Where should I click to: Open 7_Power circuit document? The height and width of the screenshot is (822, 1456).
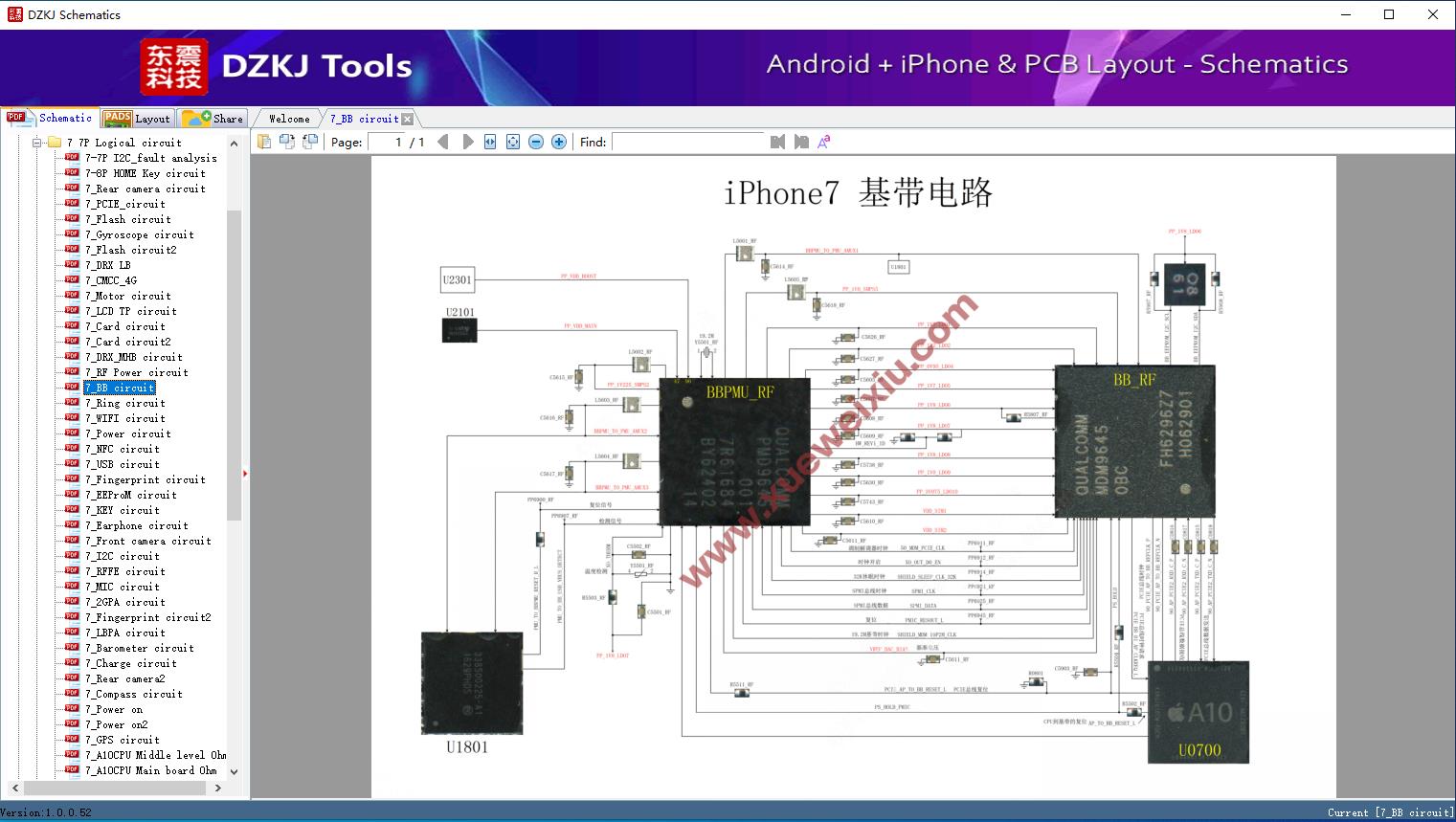pos(128,433)
